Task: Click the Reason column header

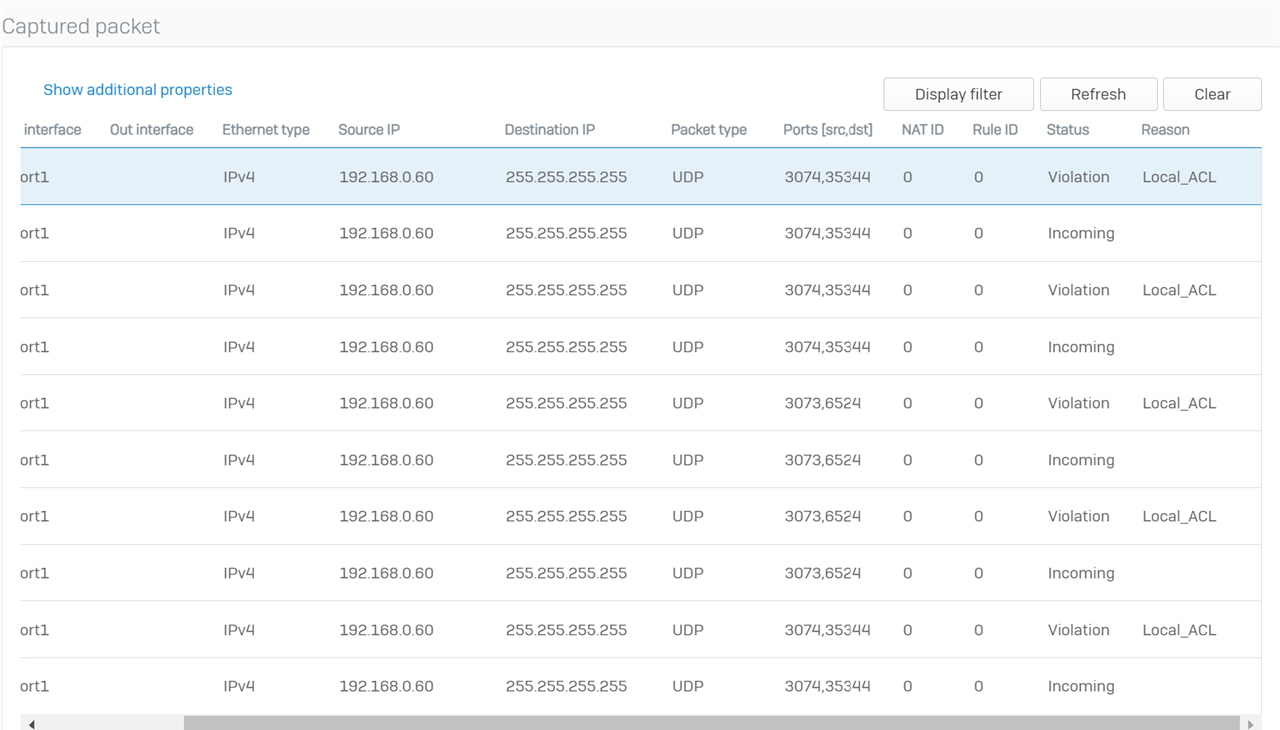Action: click(x=1165, y=130)
